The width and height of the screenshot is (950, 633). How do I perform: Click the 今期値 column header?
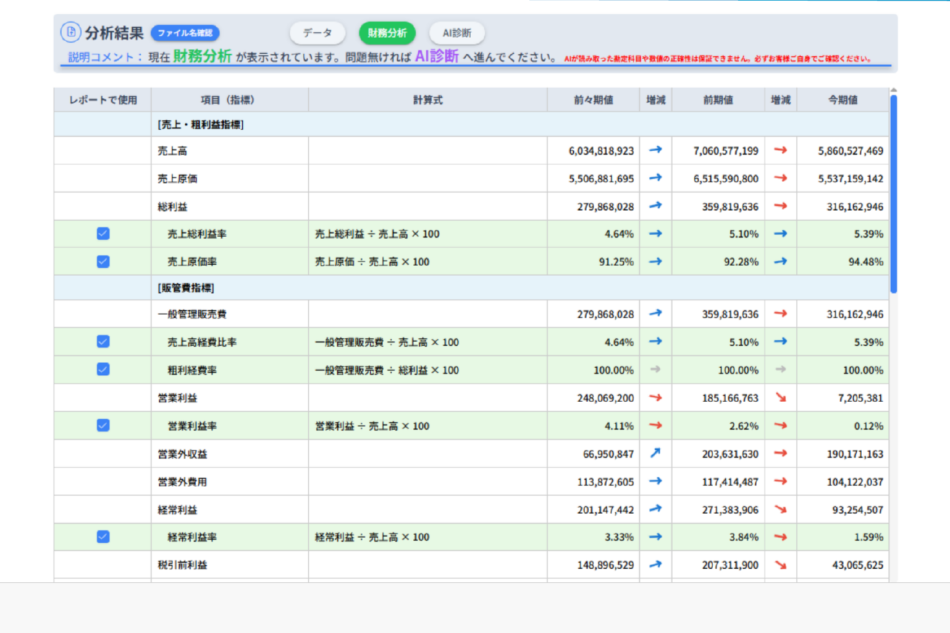(x=843, y=100)
